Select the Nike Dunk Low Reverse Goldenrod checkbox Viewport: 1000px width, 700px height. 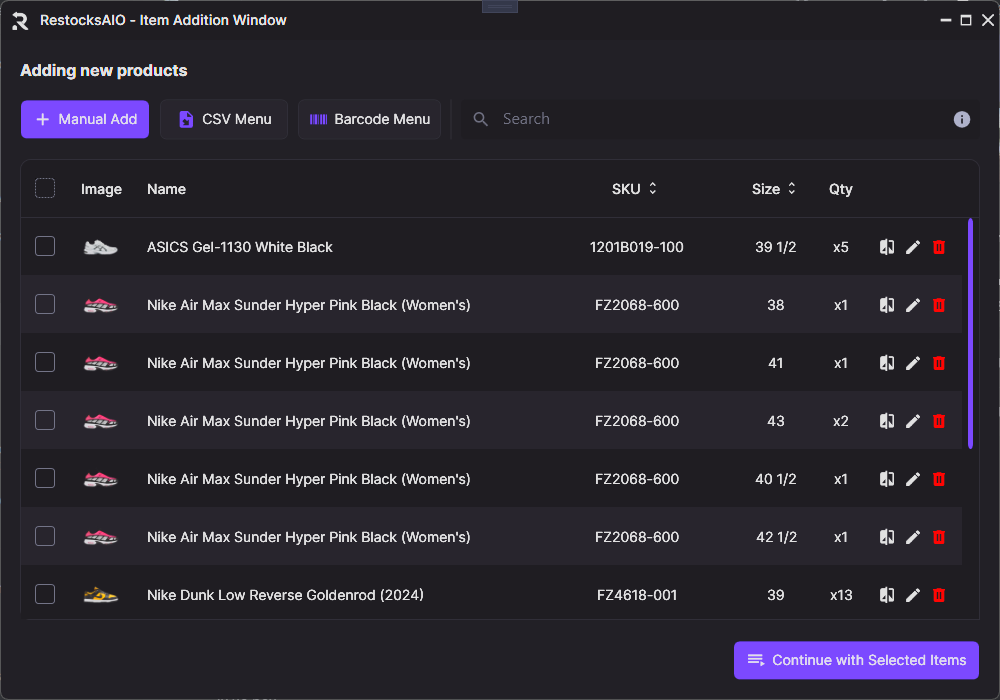(x=45, y=594)
